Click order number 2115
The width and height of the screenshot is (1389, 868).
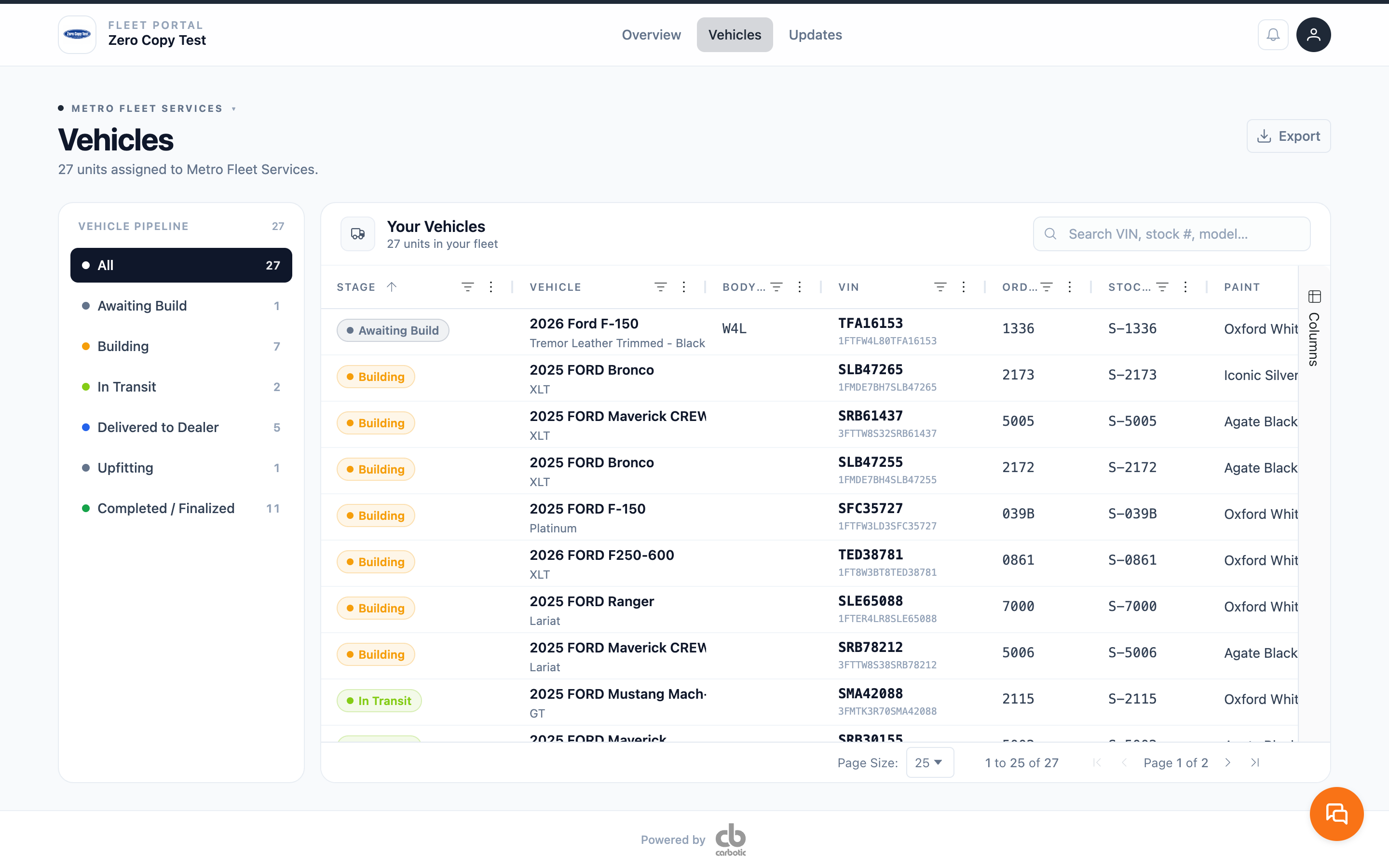tap(1018, 699)
